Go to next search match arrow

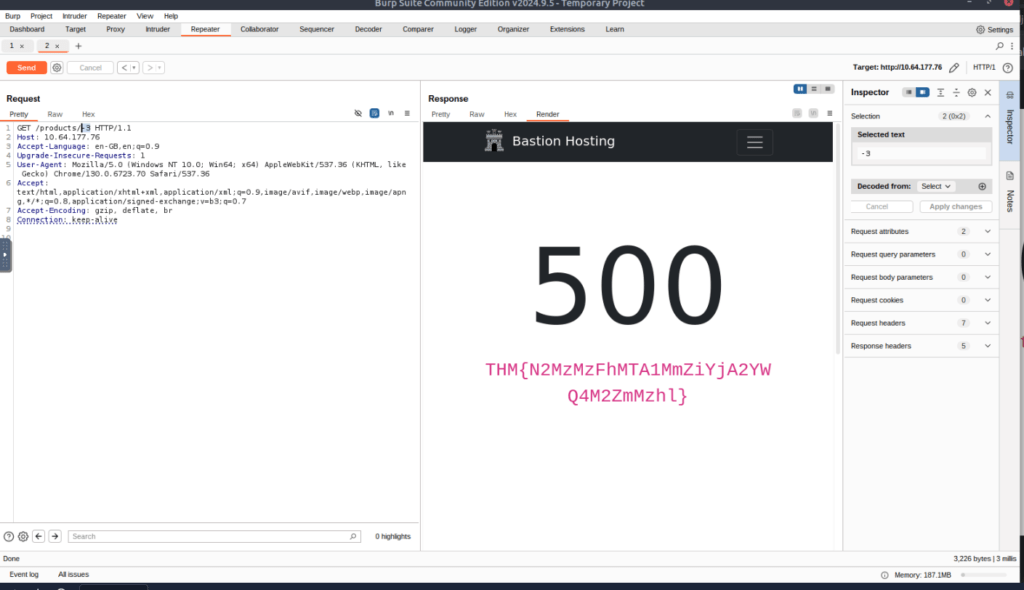point(55,536)
